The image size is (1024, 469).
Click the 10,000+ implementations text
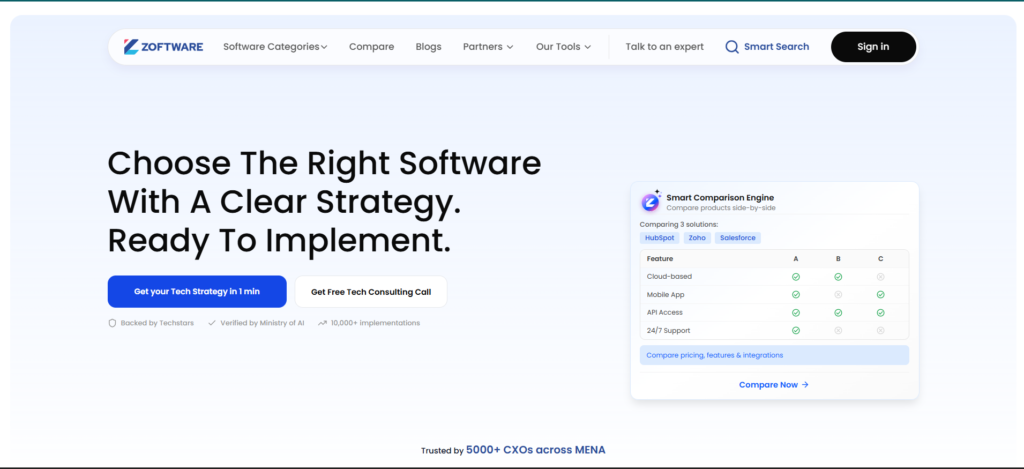point(376,323)
